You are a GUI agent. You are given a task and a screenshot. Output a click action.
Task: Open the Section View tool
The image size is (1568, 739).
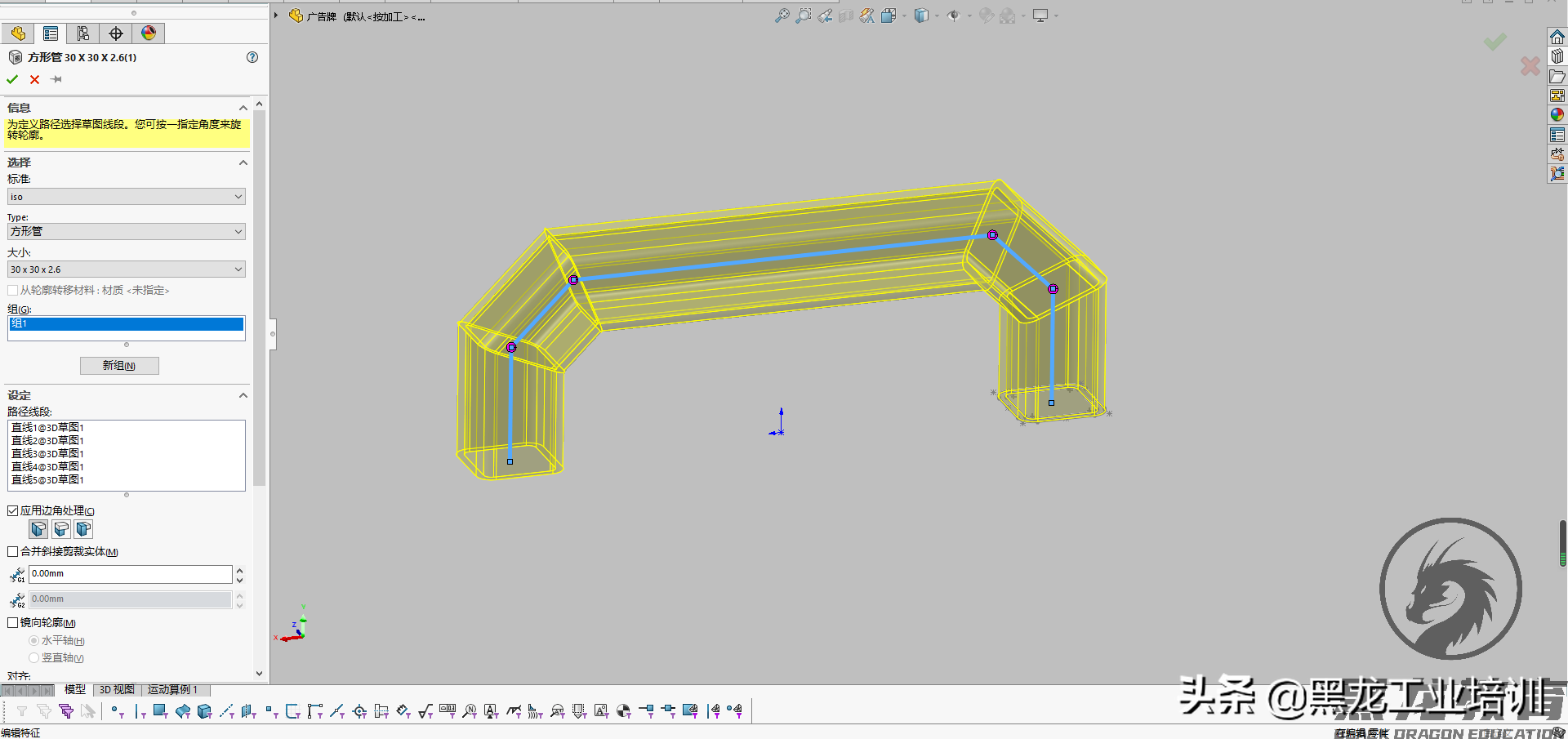[846, 16]
